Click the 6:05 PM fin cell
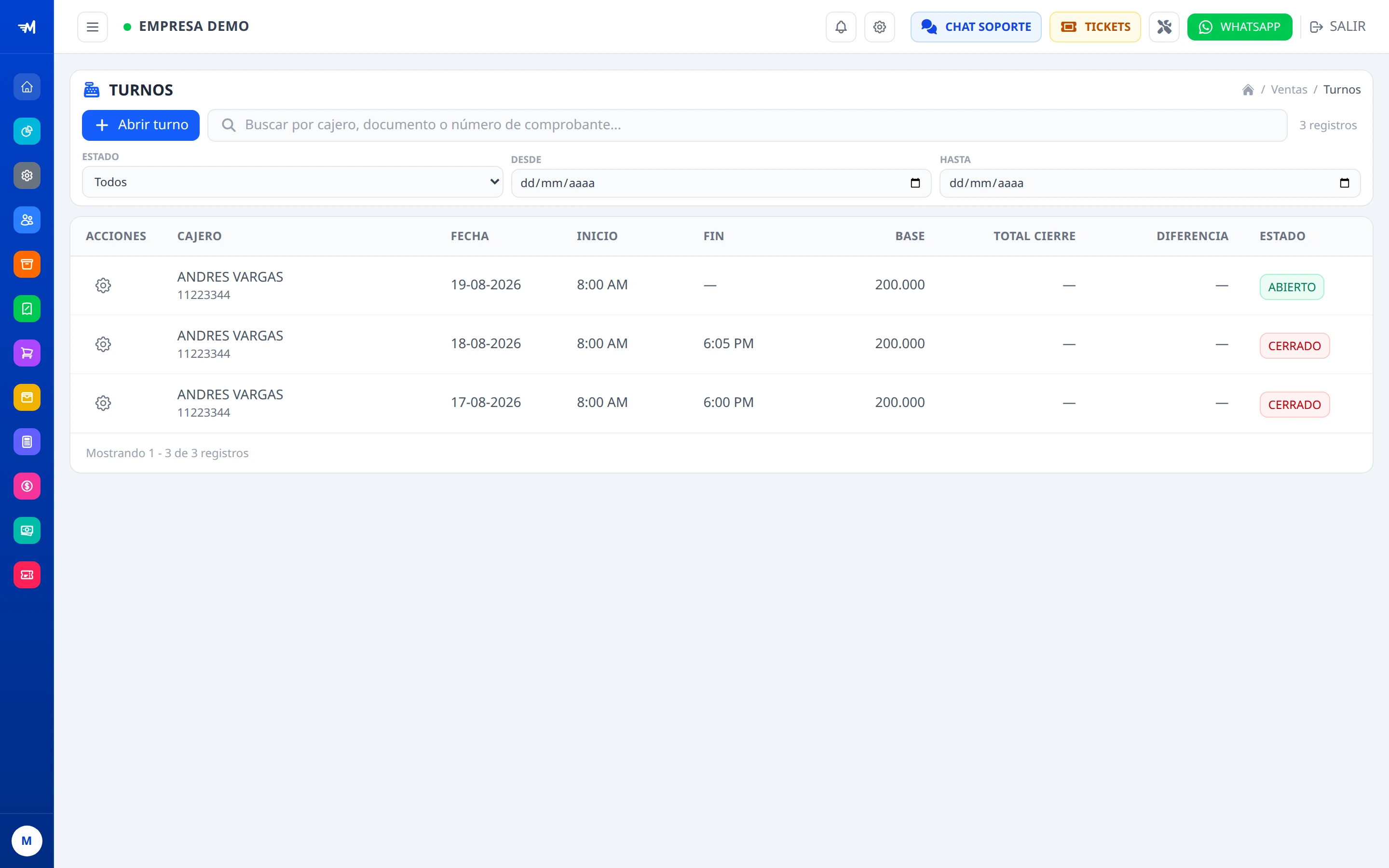Image resolution: width=1389 pixels, height=868 pixels. [728, 343]
